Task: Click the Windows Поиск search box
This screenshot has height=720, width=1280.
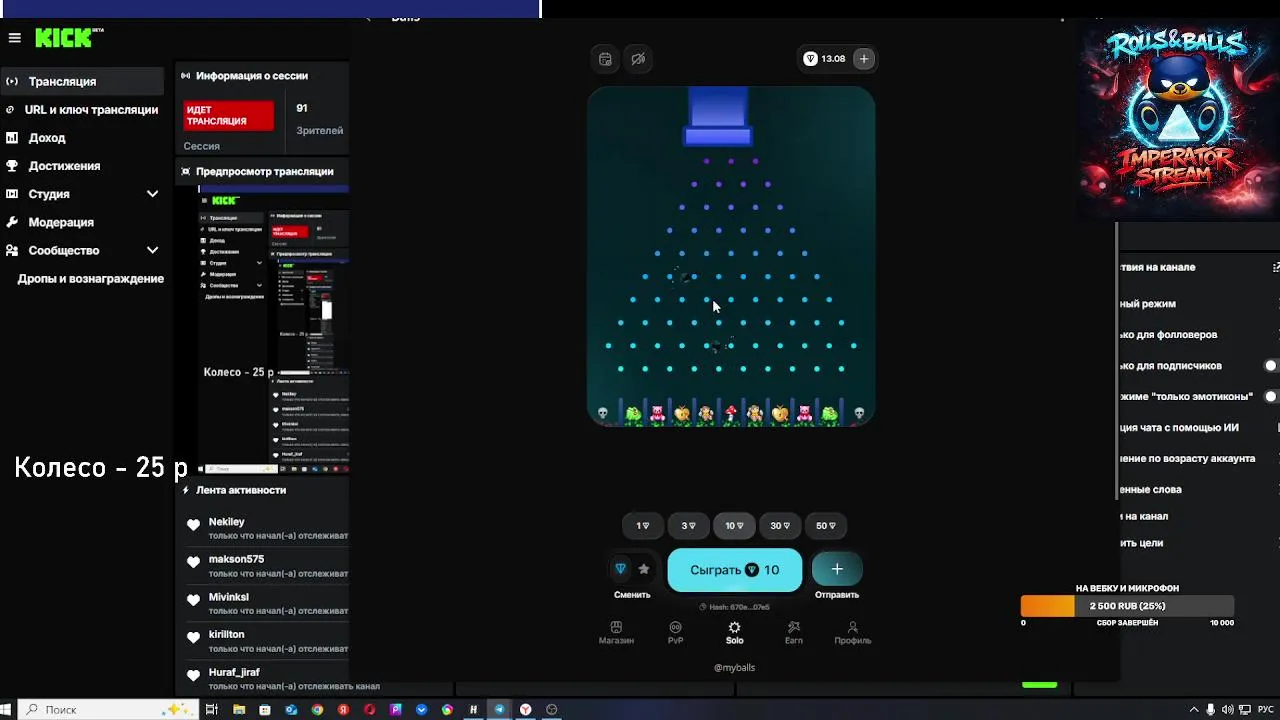Action: (108, 709)
